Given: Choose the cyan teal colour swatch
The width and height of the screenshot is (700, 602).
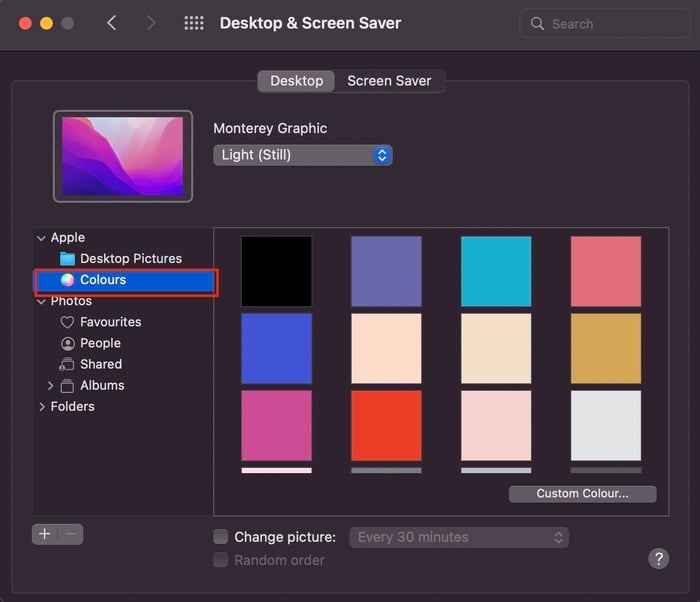Looking at the screenshot, I should click(x=496, y=272).
